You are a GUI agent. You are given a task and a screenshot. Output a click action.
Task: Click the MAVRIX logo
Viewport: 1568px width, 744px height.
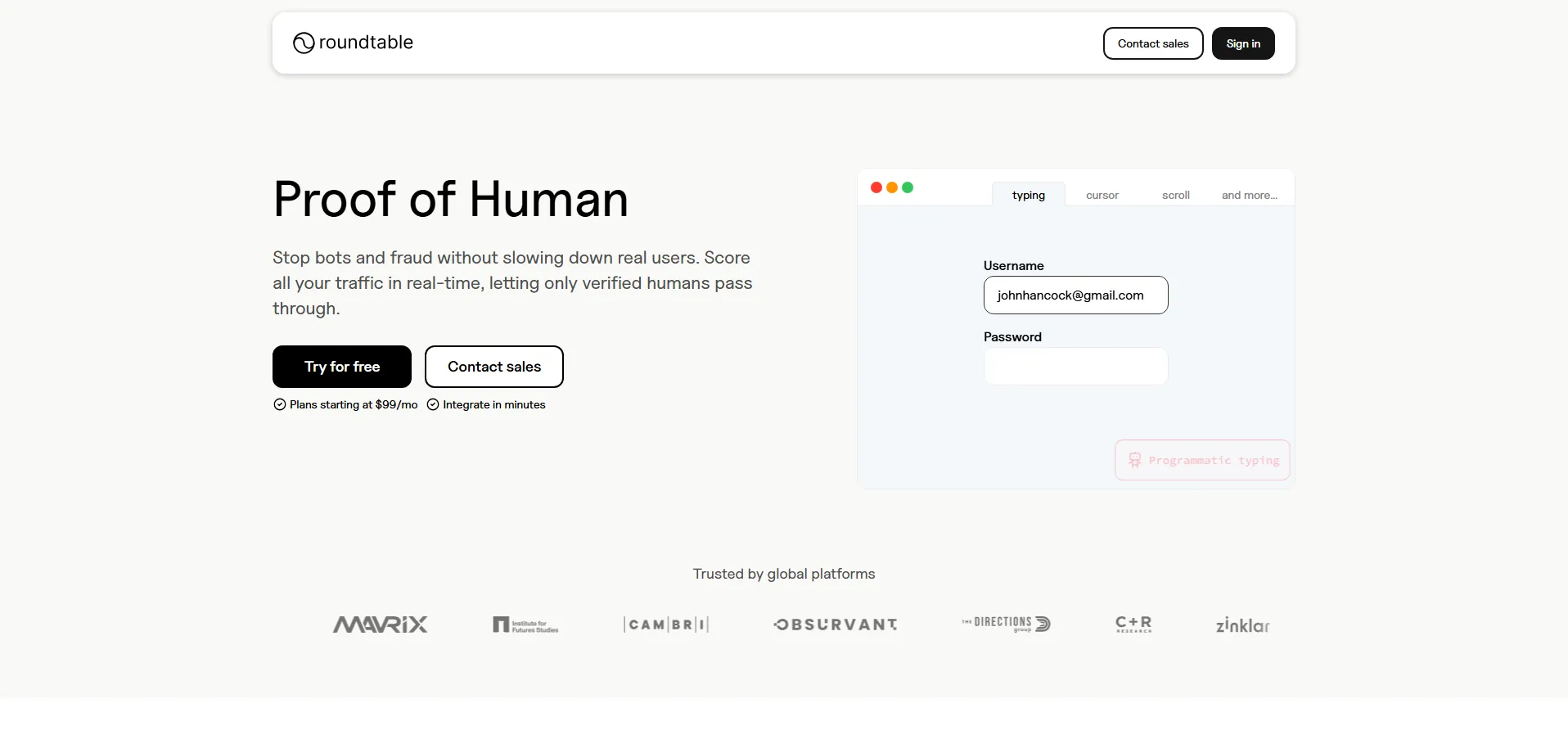380,625
